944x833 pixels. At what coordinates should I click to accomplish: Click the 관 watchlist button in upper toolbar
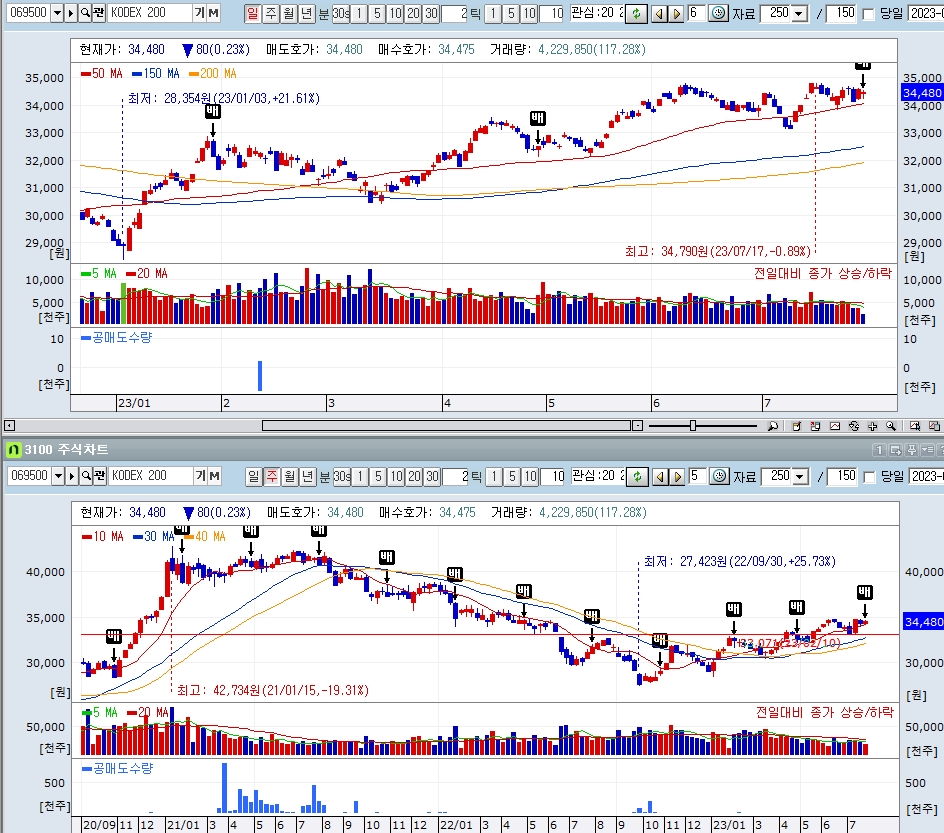coord(99,13)
